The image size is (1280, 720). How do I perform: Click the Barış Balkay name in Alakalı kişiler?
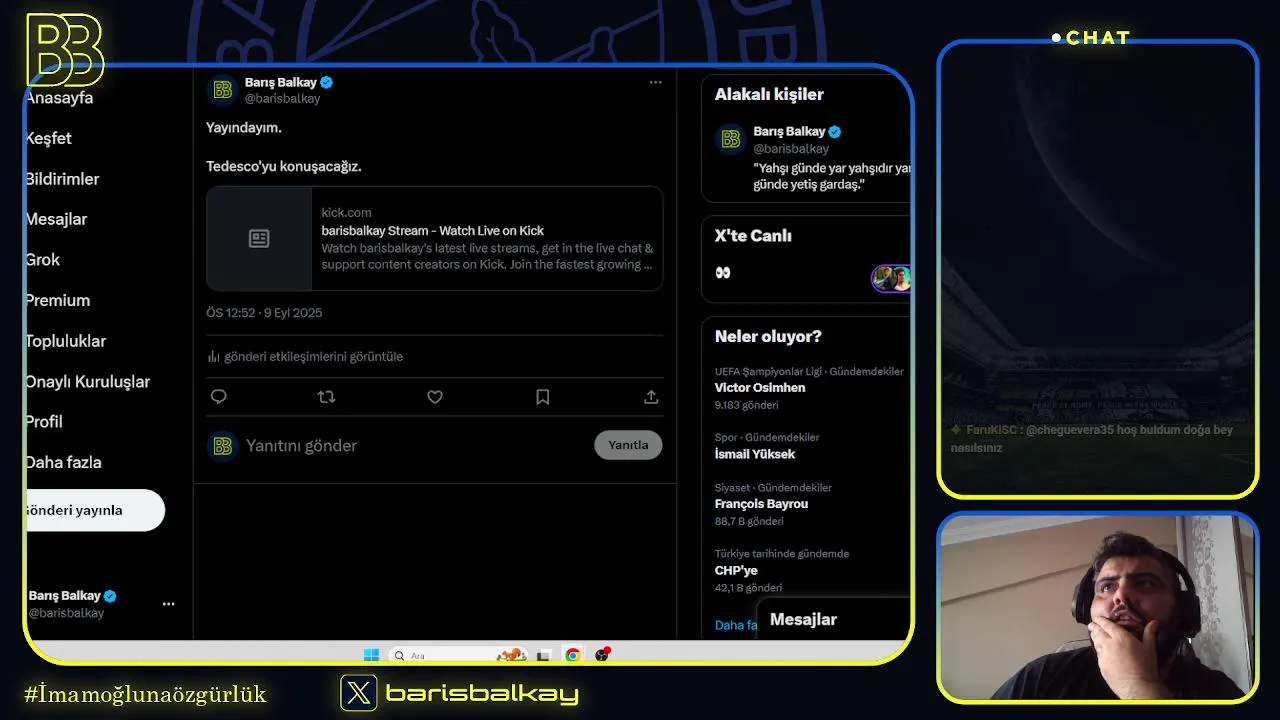coord(789,131)
